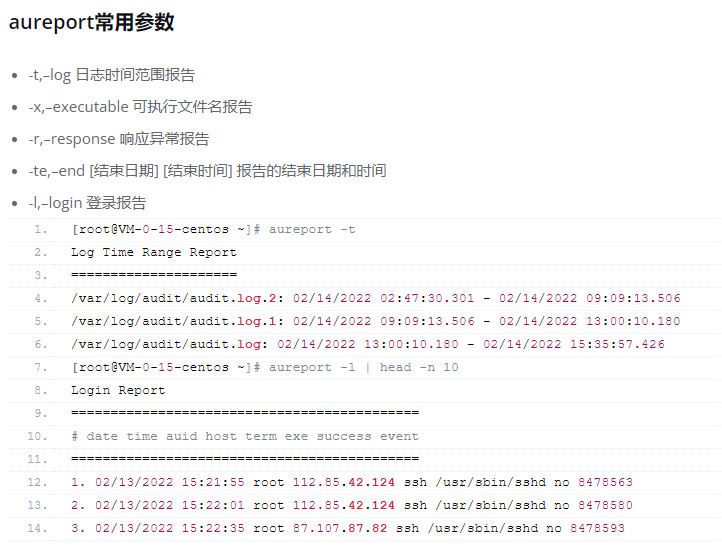
Task: Select the '-l,--login 登录报告' bullet
Action: click(x=87, y=203)
